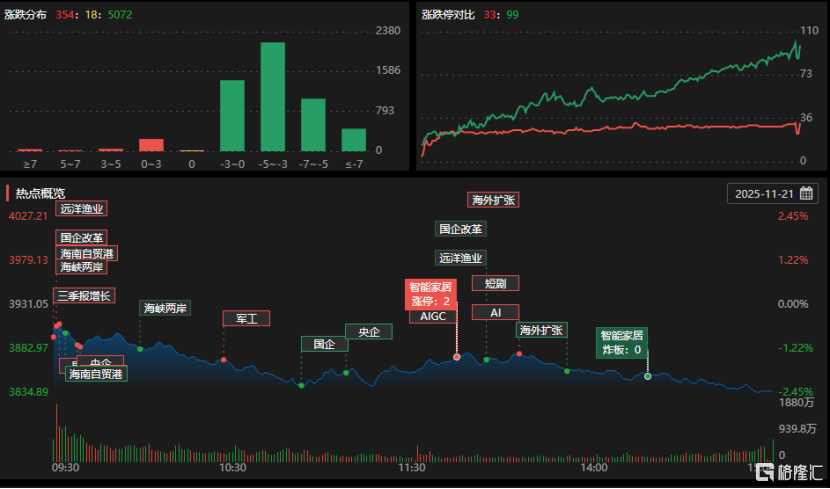Click the 三季报增长 hotspot label

84,296
